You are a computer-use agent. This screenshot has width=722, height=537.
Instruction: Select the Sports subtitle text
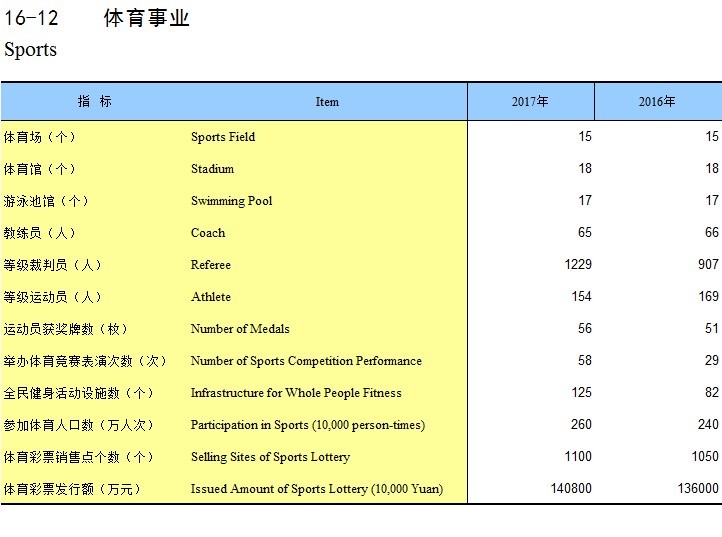pyautogui.click(x=31, y=50)
